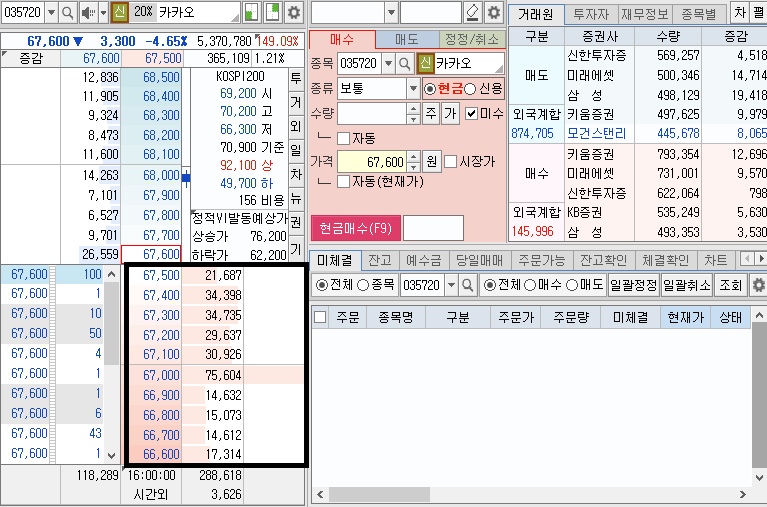Click the tab strip right arrow next to 차트
Screen dimensions: 767x507
coord(760,259)
